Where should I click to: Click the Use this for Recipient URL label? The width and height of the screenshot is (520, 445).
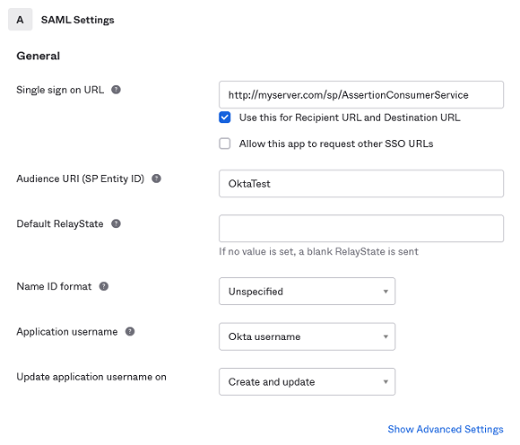coord(350,117)
